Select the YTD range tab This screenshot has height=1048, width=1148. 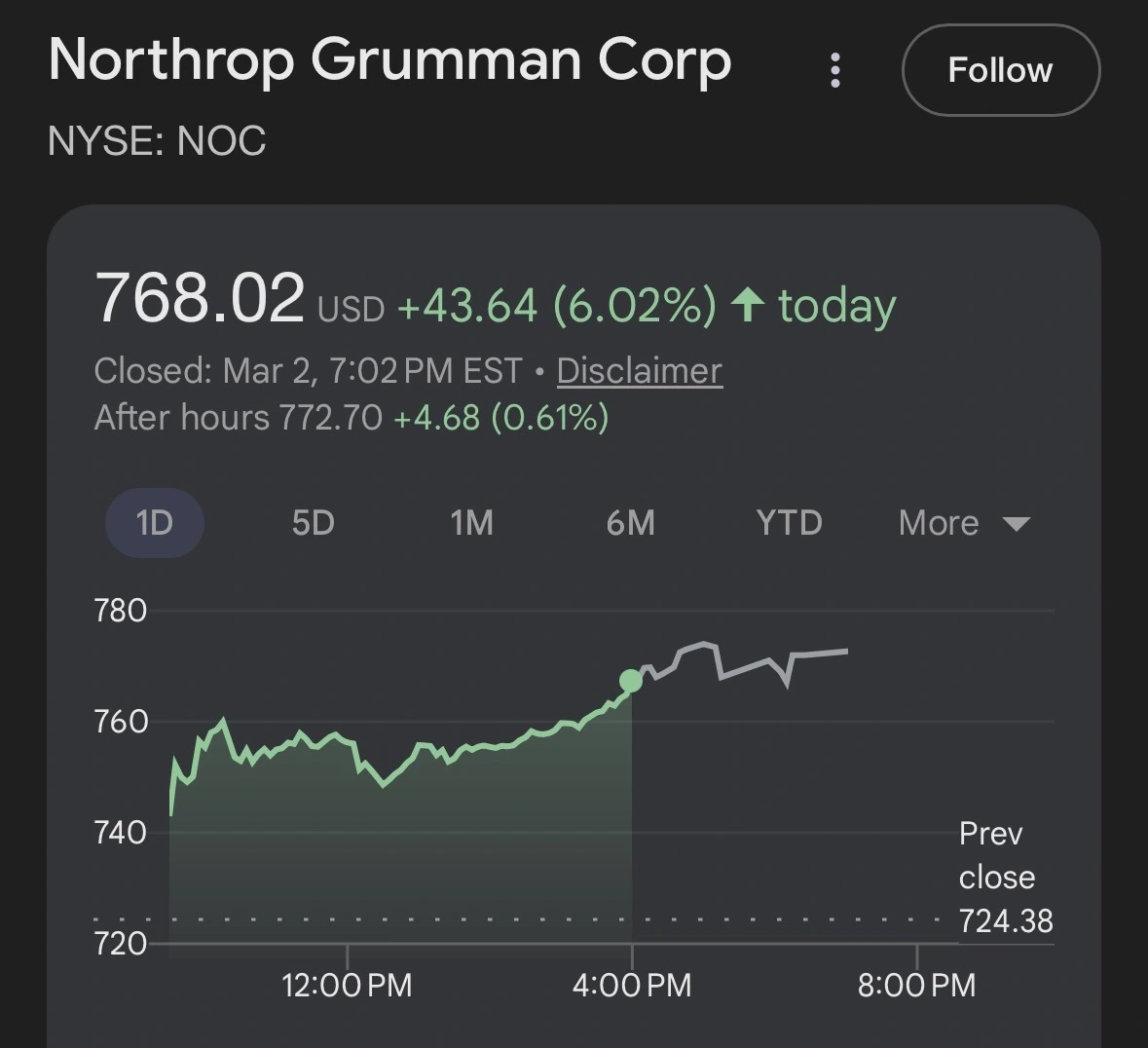tap(789, 523)
